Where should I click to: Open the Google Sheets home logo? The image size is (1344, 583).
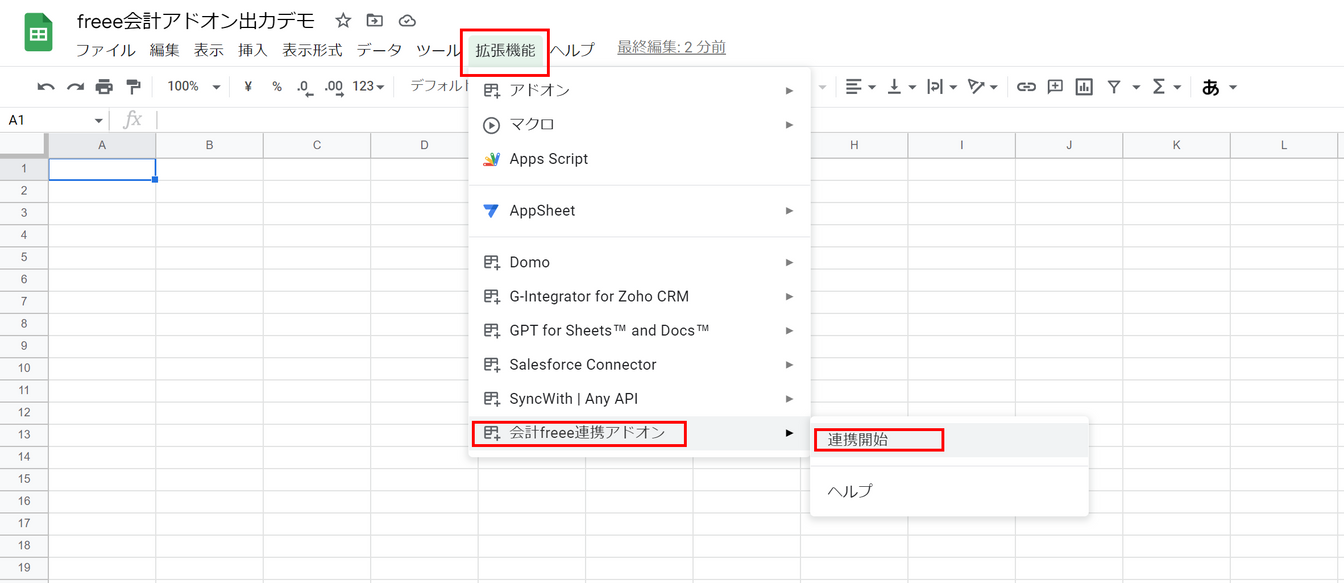click(x=39, y=33)
